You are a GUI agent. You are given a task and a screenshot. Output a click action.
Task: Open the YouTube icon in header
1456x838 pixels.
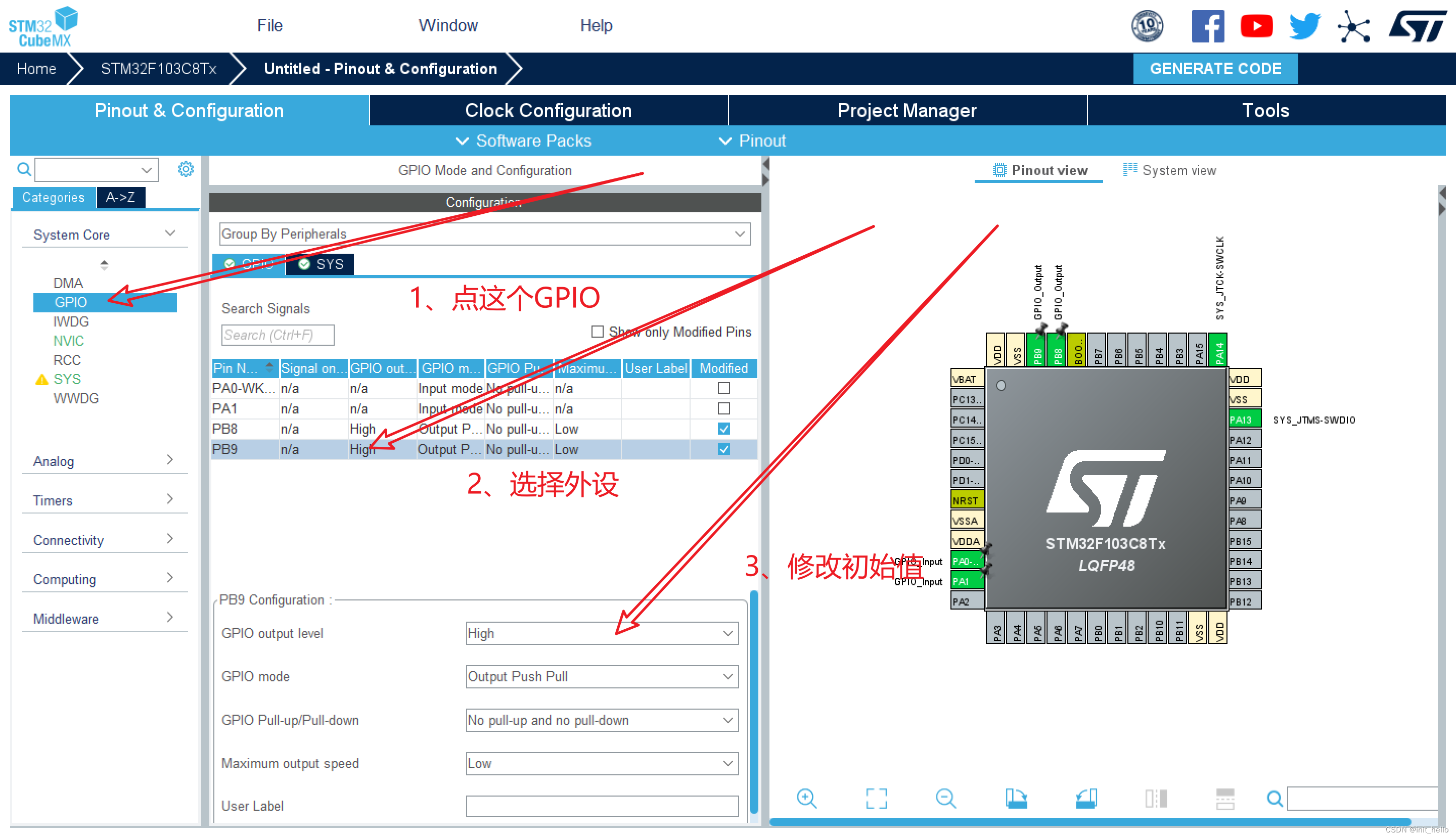point(1256,26)
